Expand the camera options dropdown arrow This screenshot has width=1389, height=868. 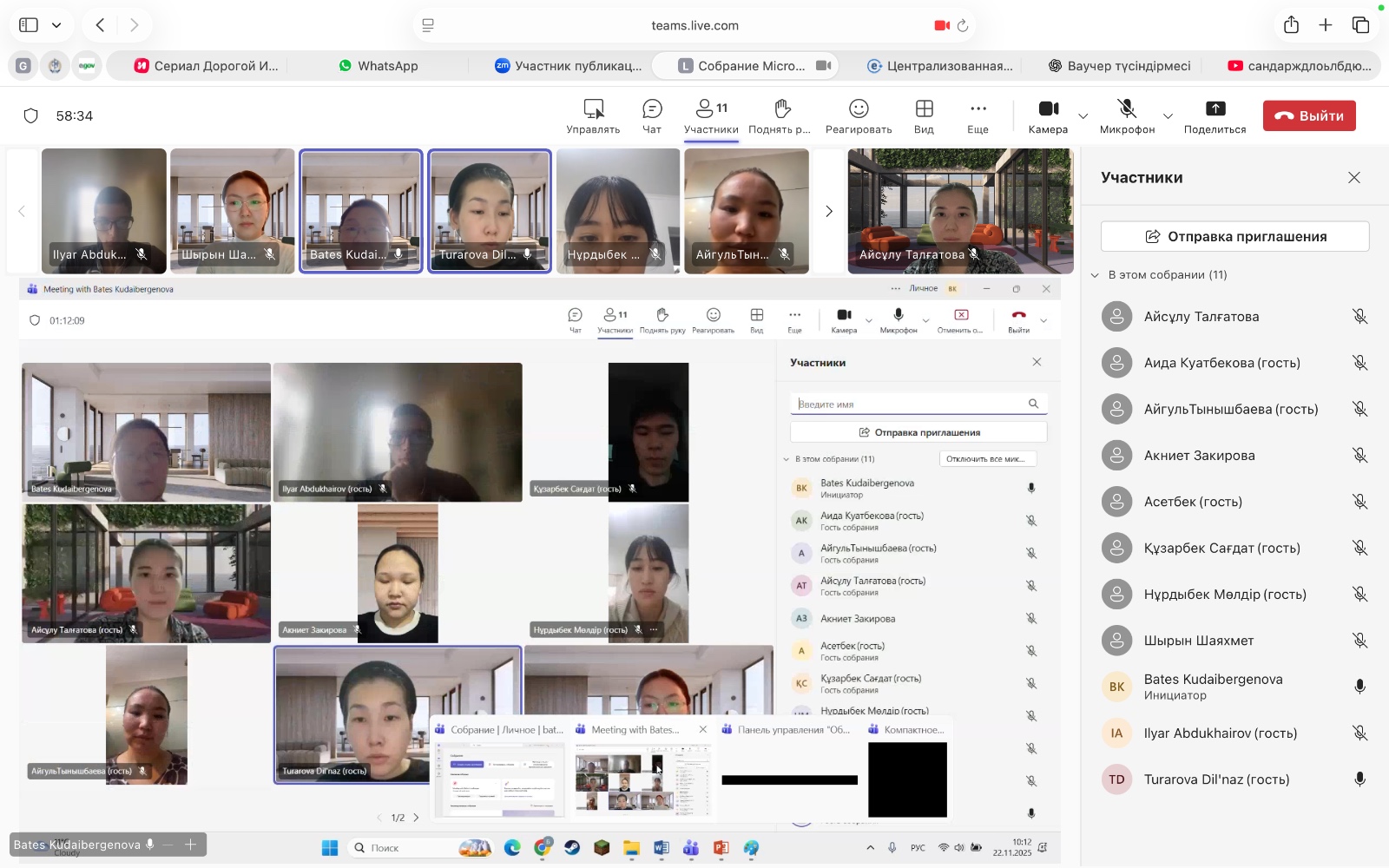coord(1083,116)
